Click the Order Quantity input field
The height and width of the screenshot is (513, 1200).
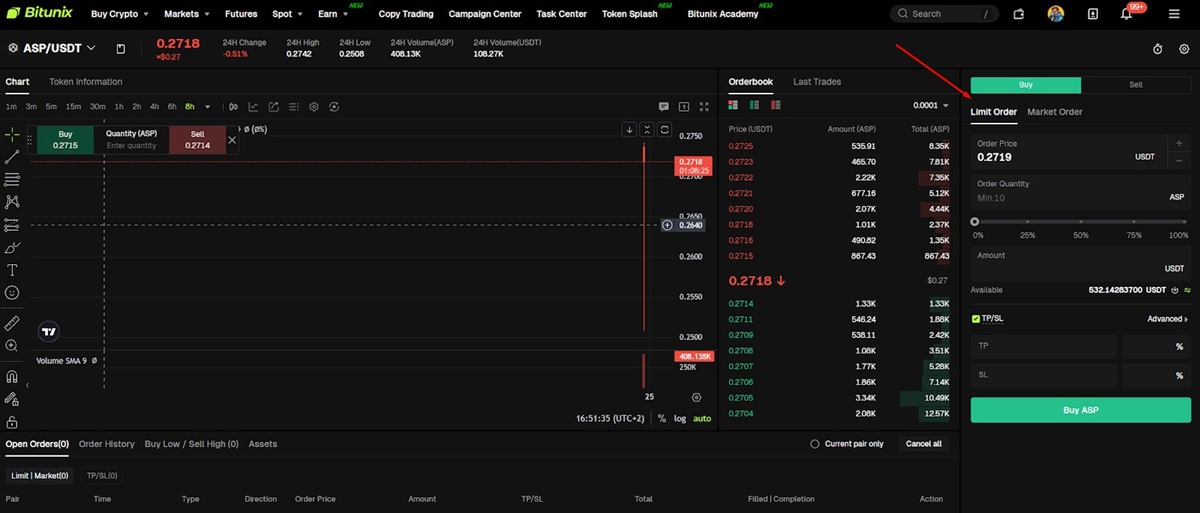(1060, 198)
